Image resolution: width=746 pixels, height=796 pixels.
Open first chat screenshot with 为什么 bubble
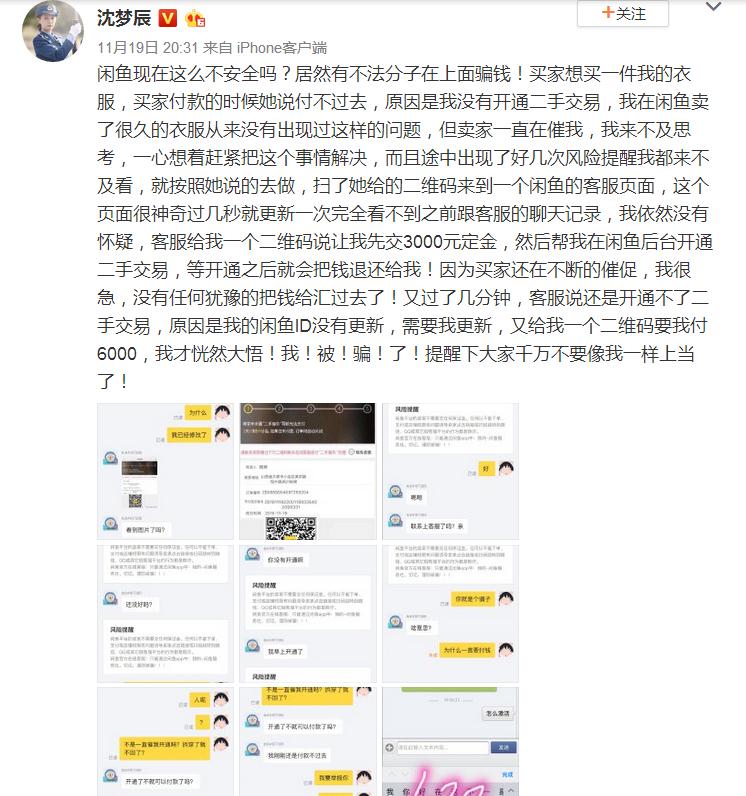[x=165, y=471]
